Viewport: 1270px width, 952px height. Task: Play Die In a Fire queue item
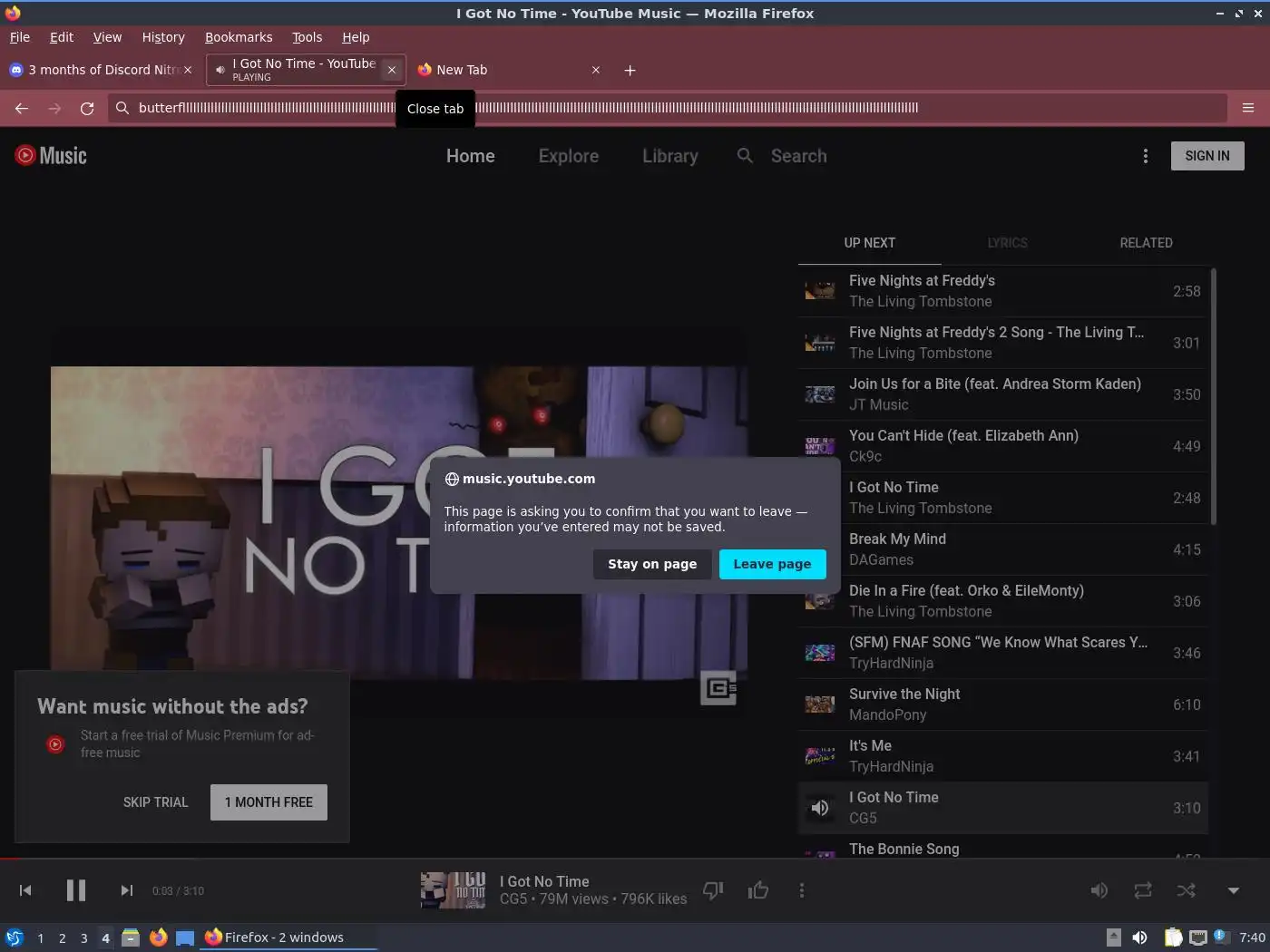pos(1002,601)
